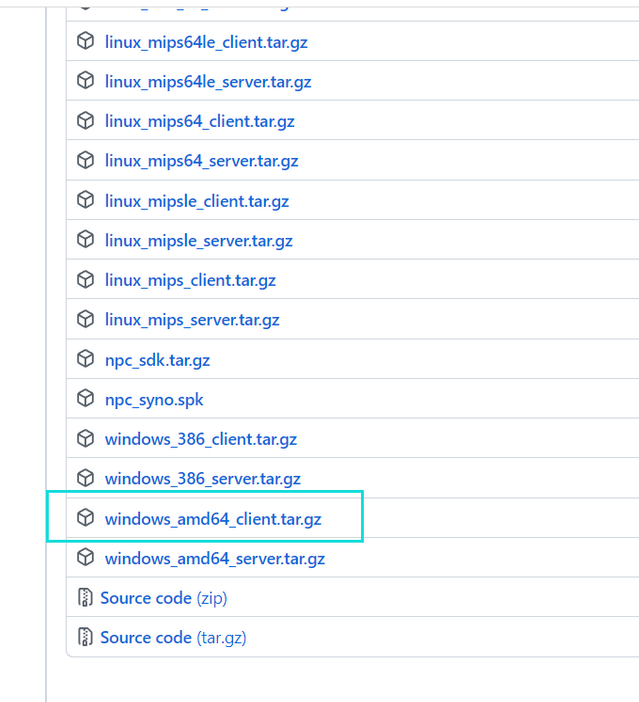Click zip file icon beside Source code (zip)
Viewport: 639px width, 702px height.
[x=85, y=597]
